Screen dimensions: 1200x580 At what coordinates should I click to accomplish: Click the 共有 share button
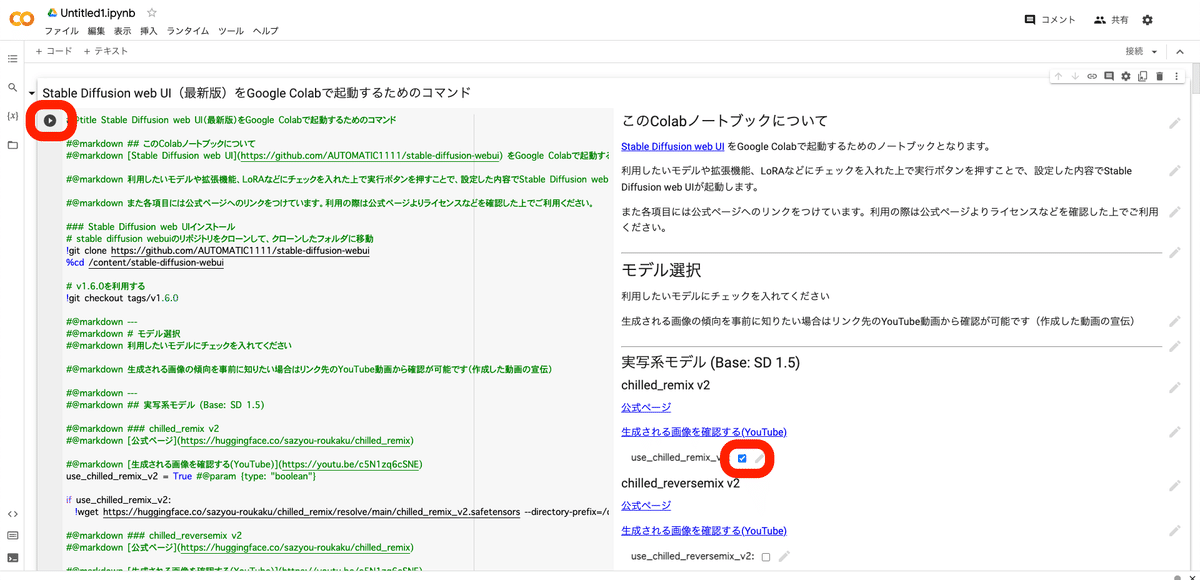point(1113,20)
